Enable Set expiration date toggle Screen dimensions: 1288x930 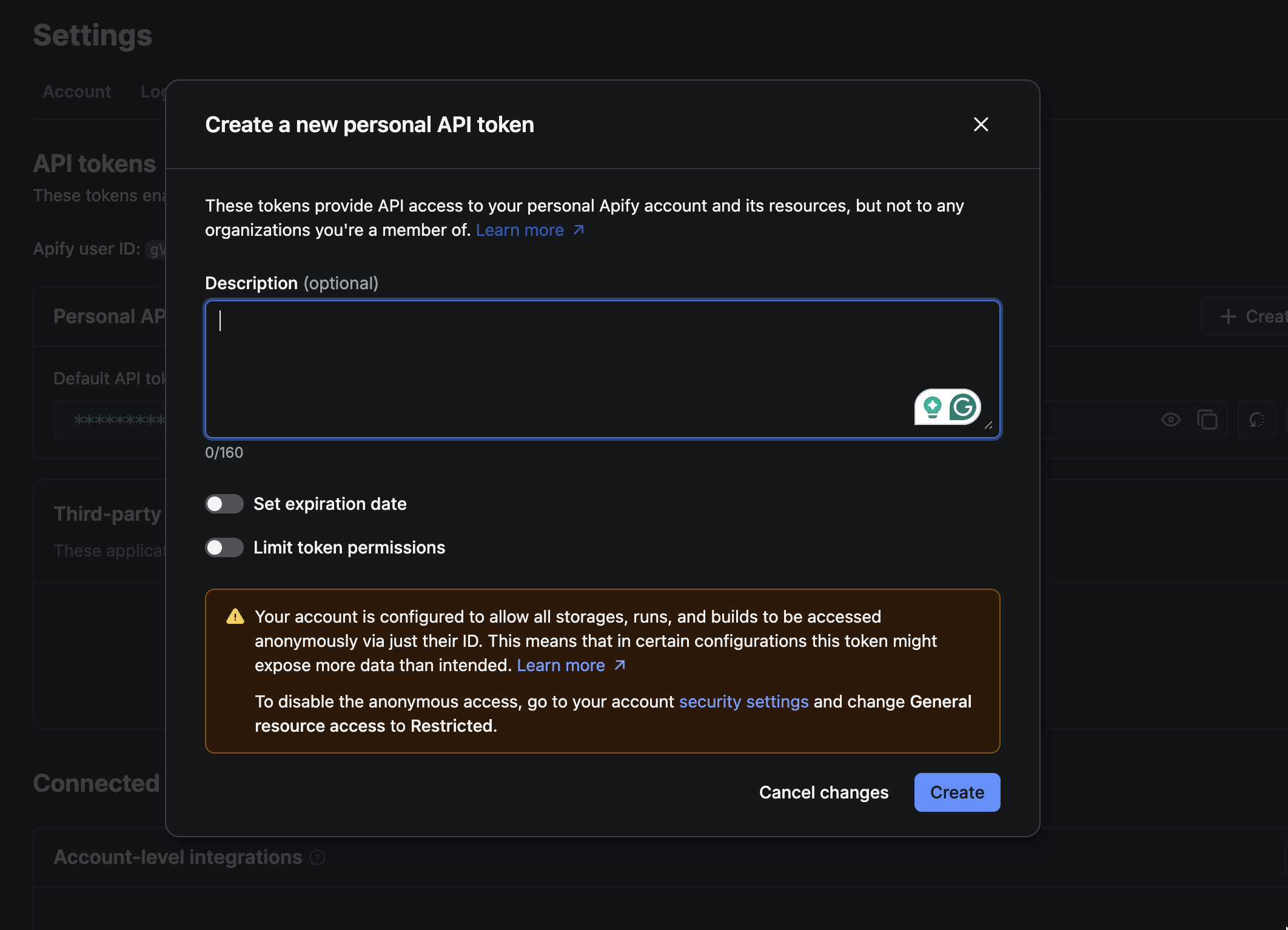pyautogui.click(x=224, y=504)
